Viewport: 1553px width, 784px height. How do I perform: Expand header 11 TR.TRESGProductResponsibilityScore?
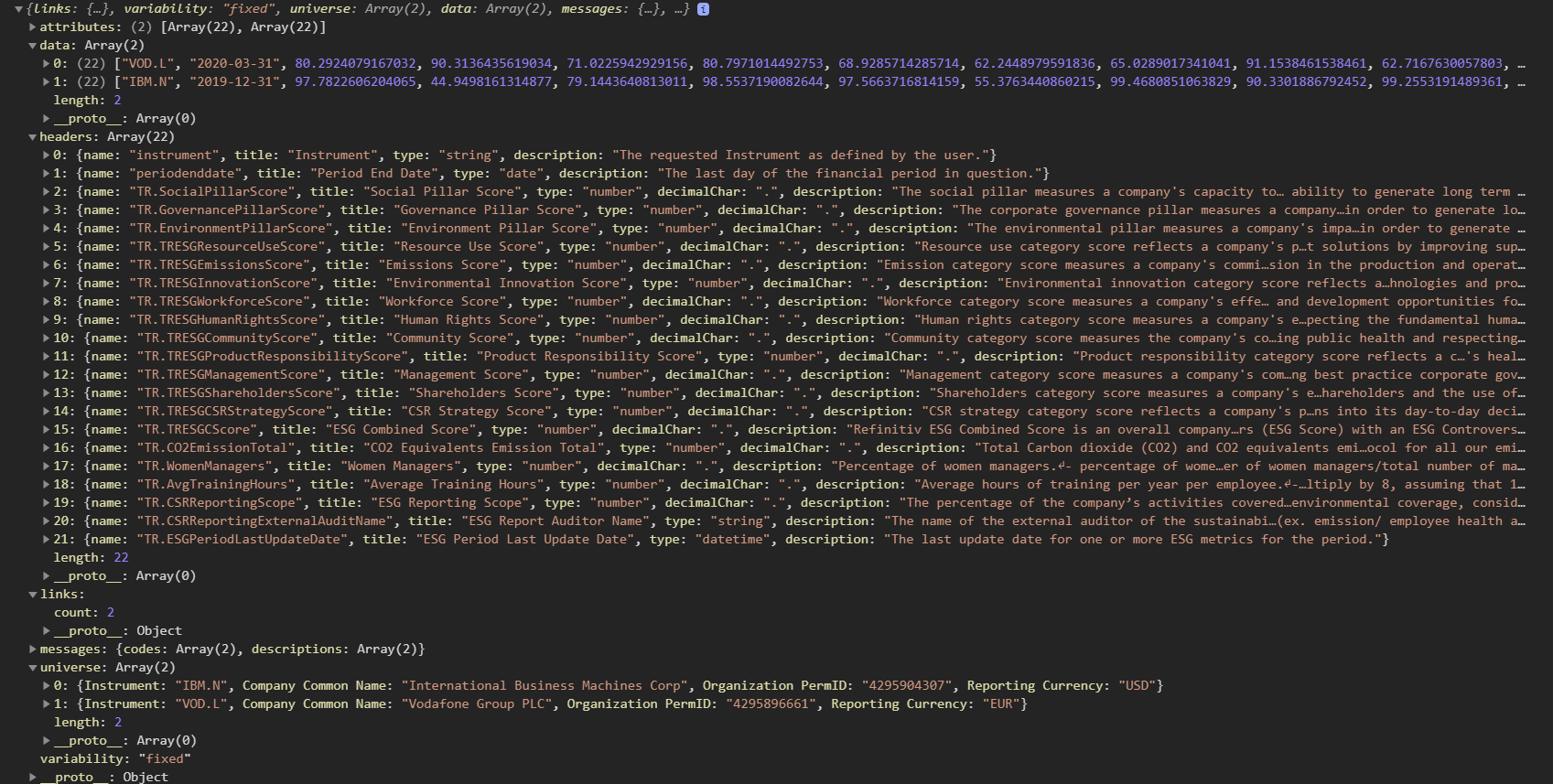47,357
